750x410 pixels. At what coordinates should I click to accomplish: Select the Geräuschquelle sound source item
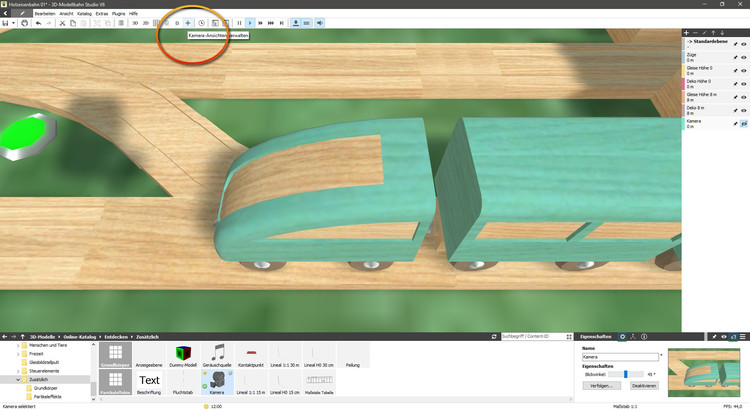(x=219, y=357)
